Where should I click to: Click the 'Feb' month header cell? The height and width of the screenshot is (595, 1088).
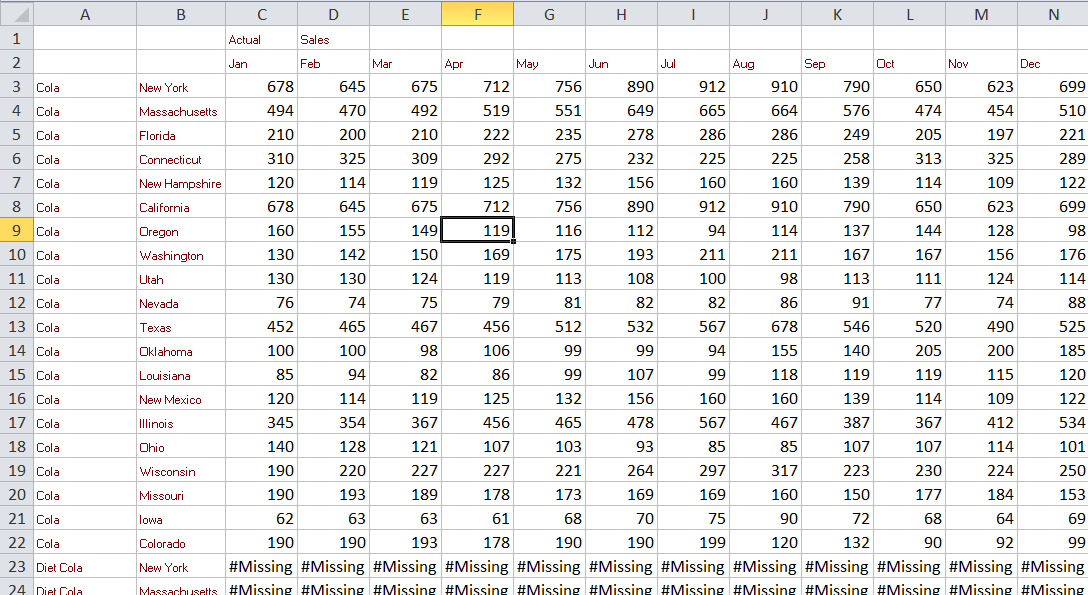point(334,62)
